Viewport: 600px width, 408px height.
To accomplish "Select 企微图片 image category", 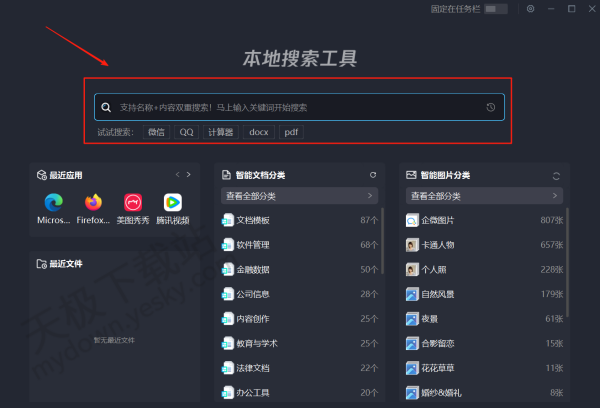I will click(x=437, y=220).
